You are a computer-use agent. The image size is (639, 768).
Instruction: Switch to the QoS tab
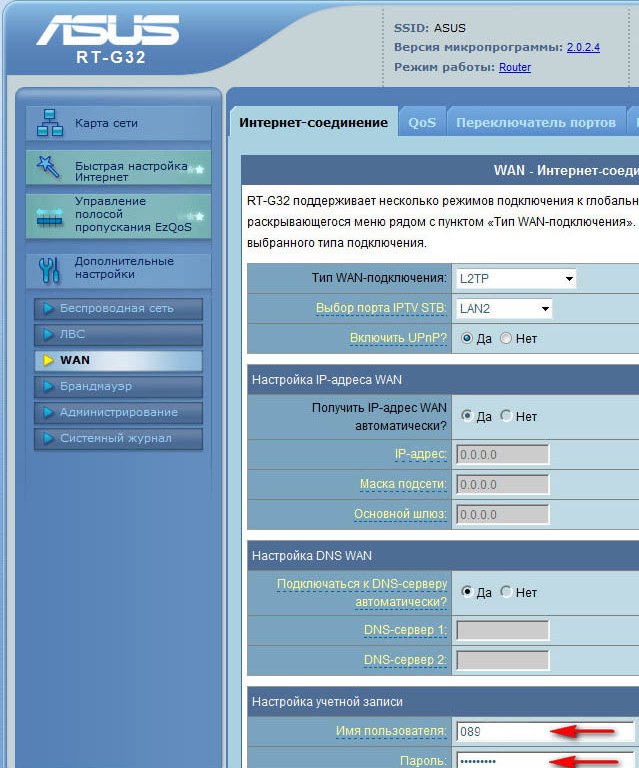[x=422, y=122]
